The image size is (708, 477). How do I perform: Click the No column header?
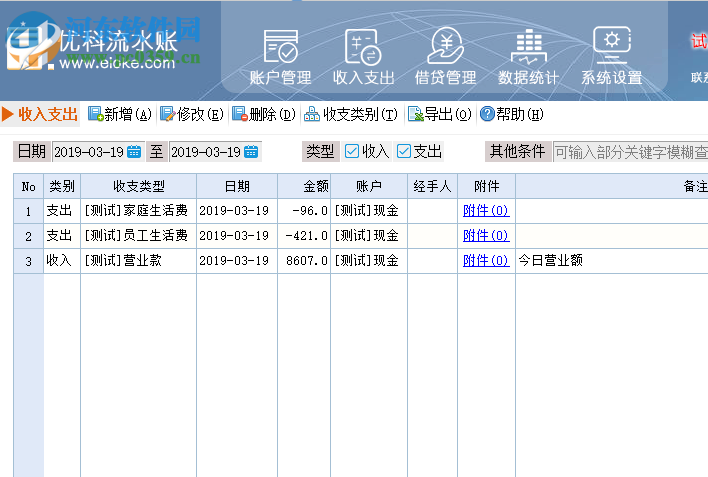[28, 186]
